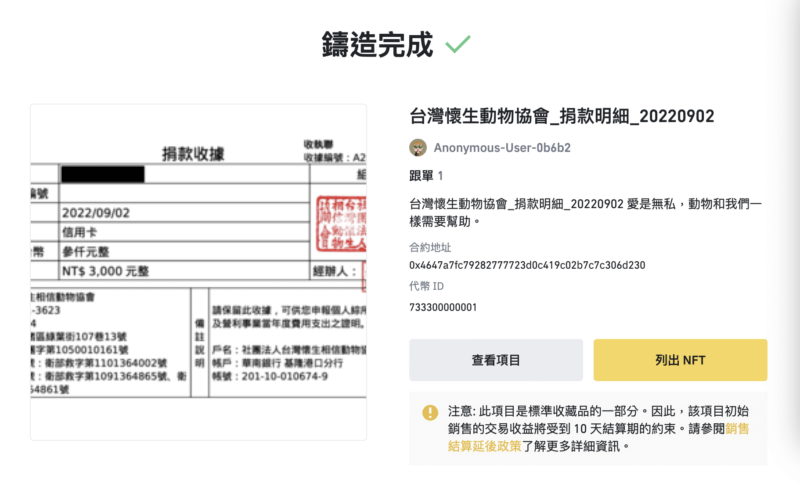Click the 捐款收據 receipt title
Image resolution: width=800 pixels, height=483 pixels.
(193, 154)
